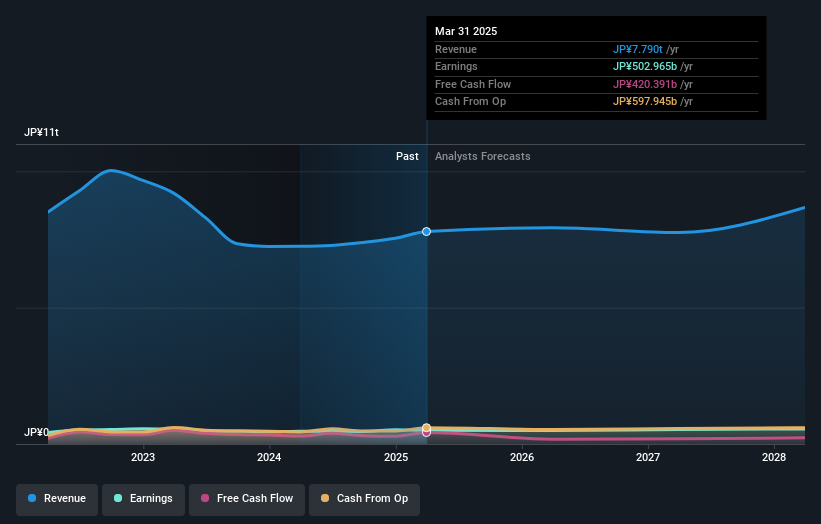Select the pink Free Cash Flow data point marker

tap(427, 433)
